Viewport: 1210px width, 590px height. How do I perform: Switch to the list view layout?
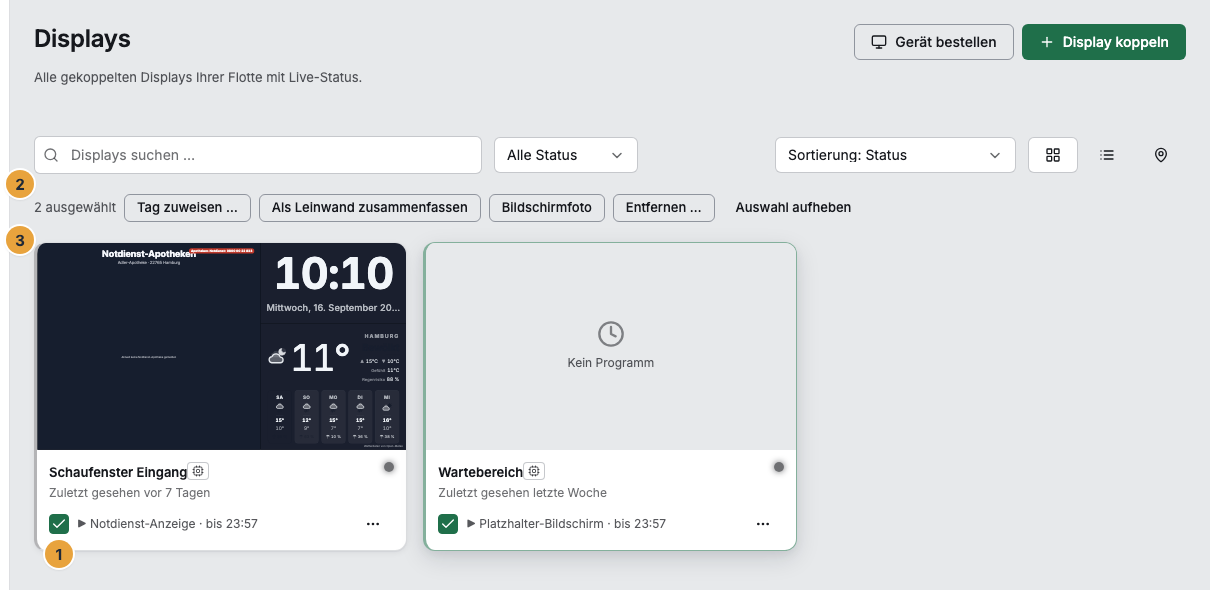coord(1107,155)
